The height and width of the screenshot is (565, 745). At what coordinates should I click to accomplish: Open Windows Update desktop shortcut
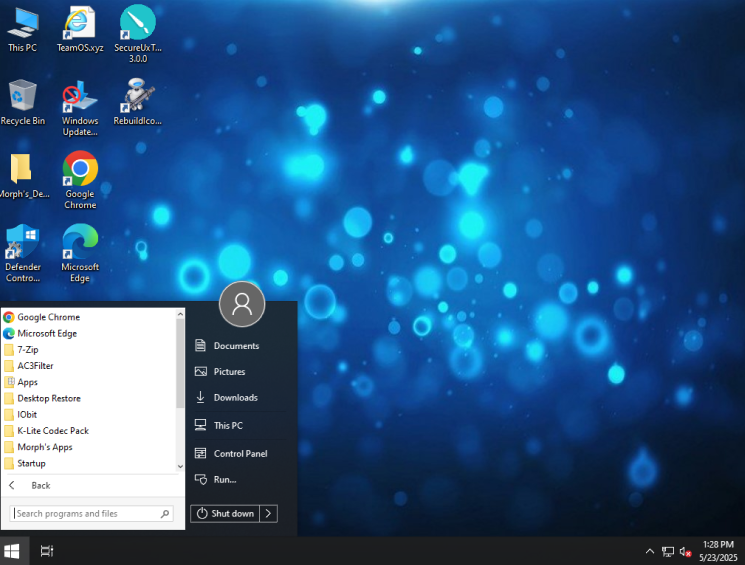click(80, 108)
